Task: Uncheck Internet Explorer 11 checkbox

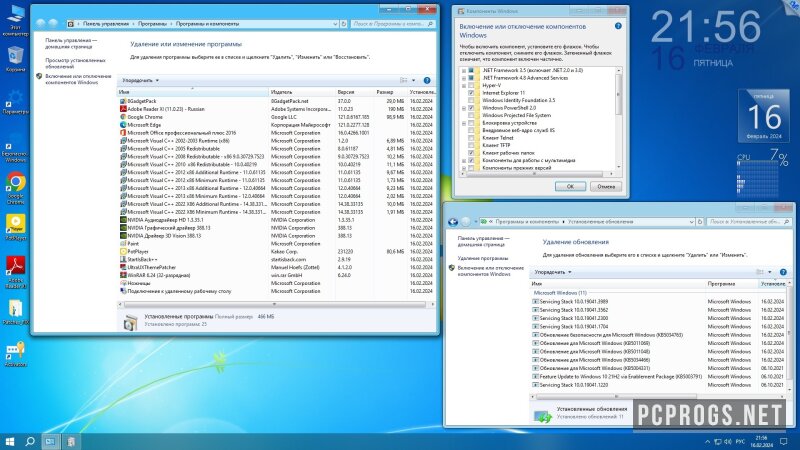Action: [x=471, y=93]
